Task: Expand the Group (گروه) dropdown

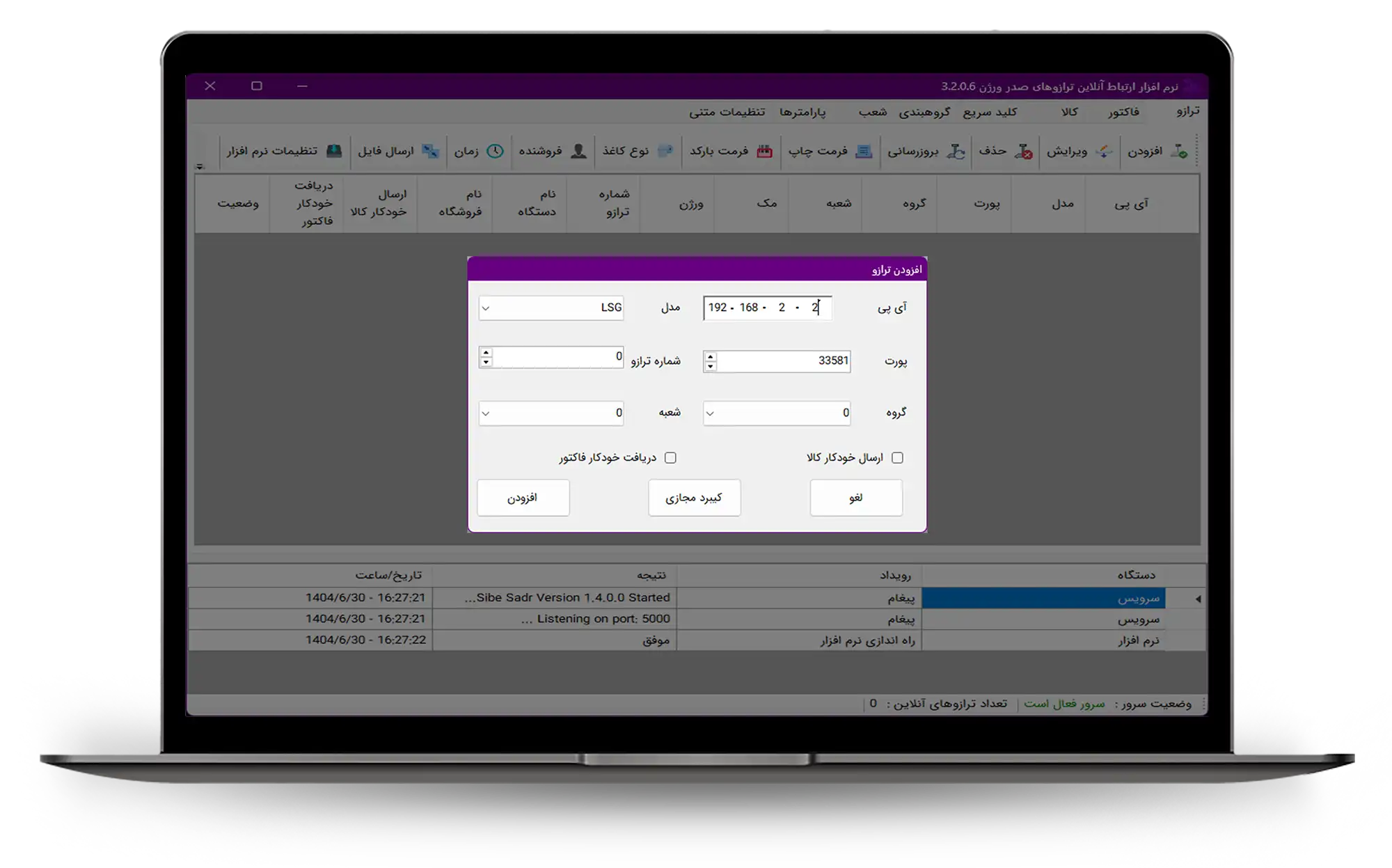Action: click(710, 413)
